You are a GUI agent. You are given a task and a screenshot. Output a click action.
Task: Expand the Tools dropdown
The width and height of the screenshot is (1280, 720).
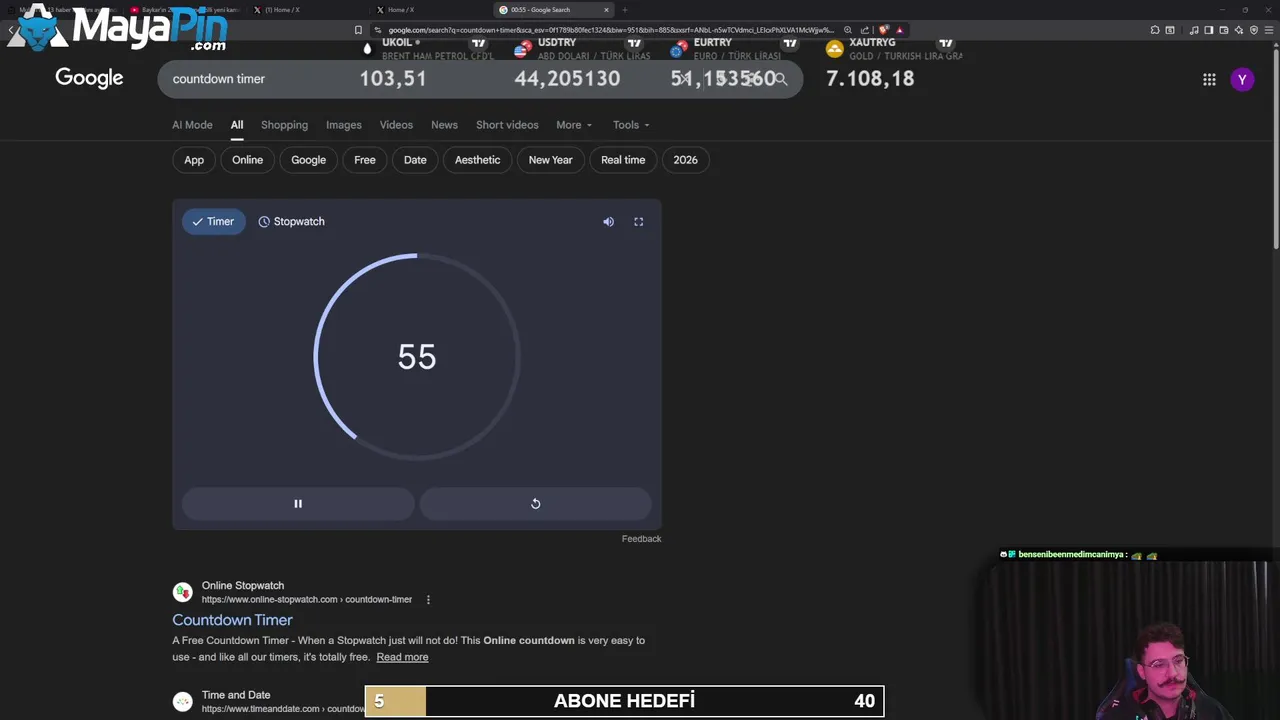pyautogui.click(x=631, y=125)
